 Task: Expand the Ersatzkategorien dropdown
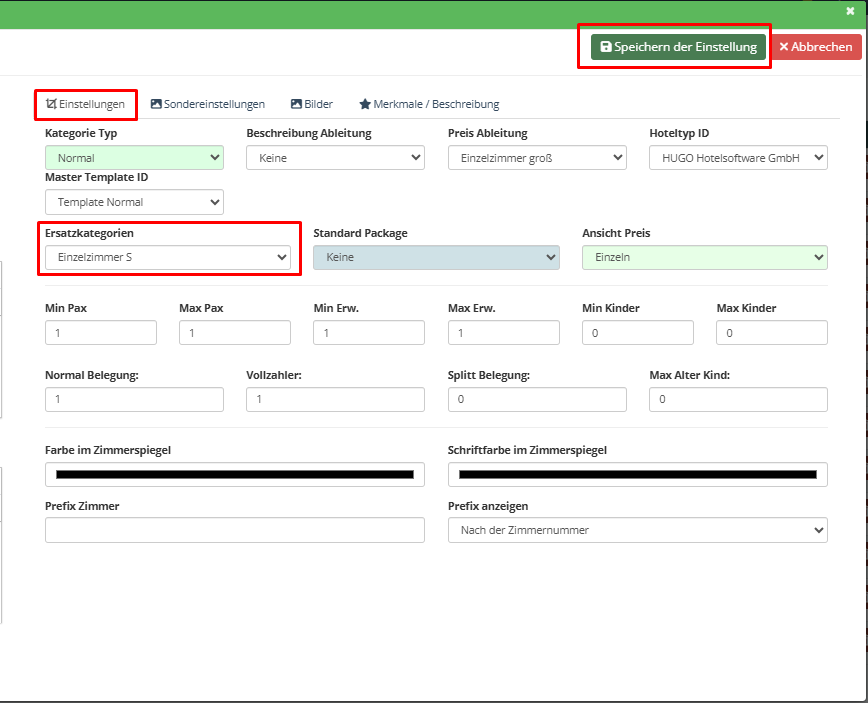pyautogui.click(x=168, y=257)
